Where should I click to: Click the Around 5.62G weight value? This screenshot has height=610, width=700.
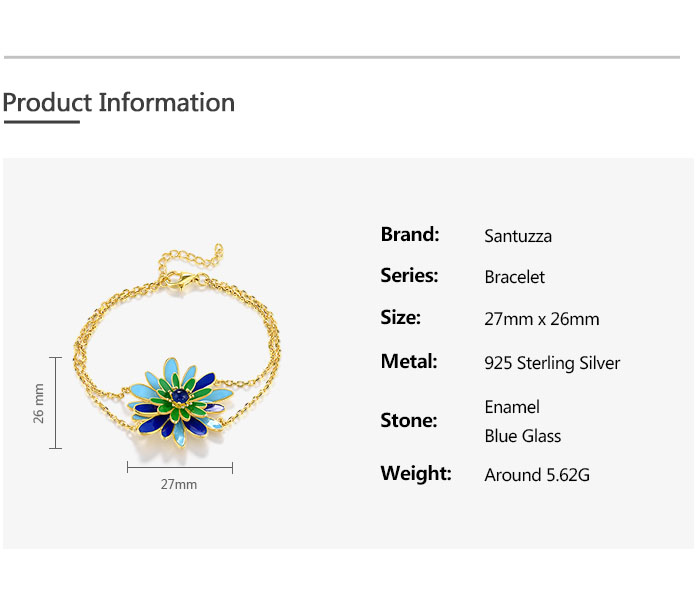click(537, 475)
